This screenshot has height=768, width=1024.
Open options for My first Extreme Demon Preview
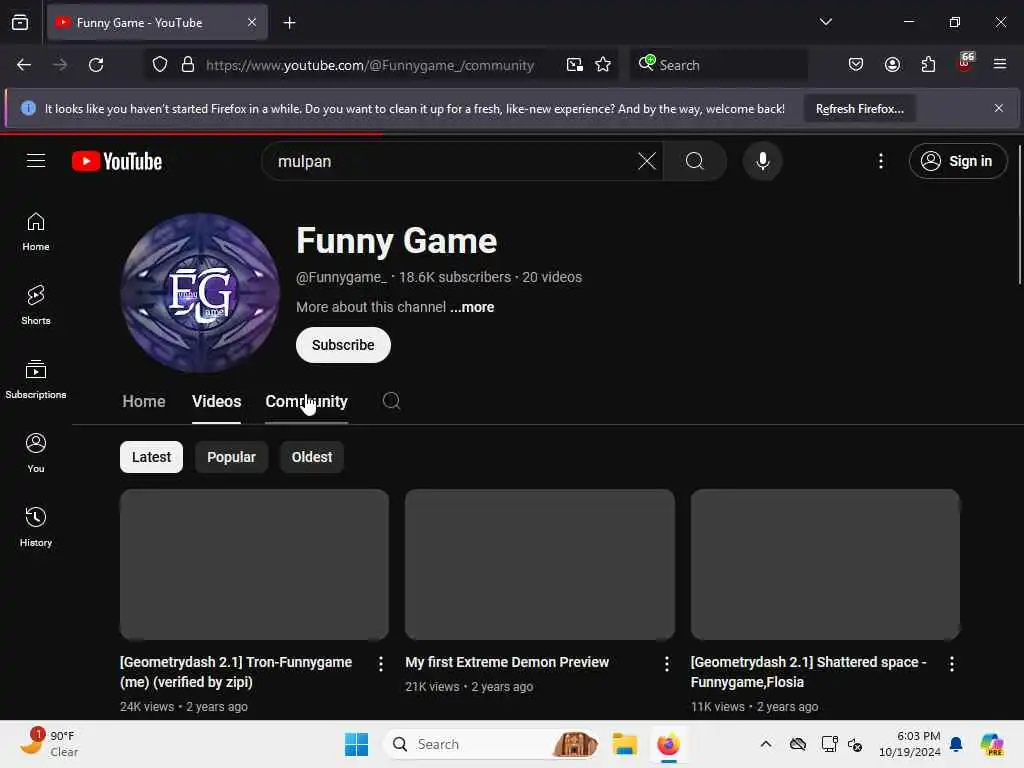coord(666,664)
